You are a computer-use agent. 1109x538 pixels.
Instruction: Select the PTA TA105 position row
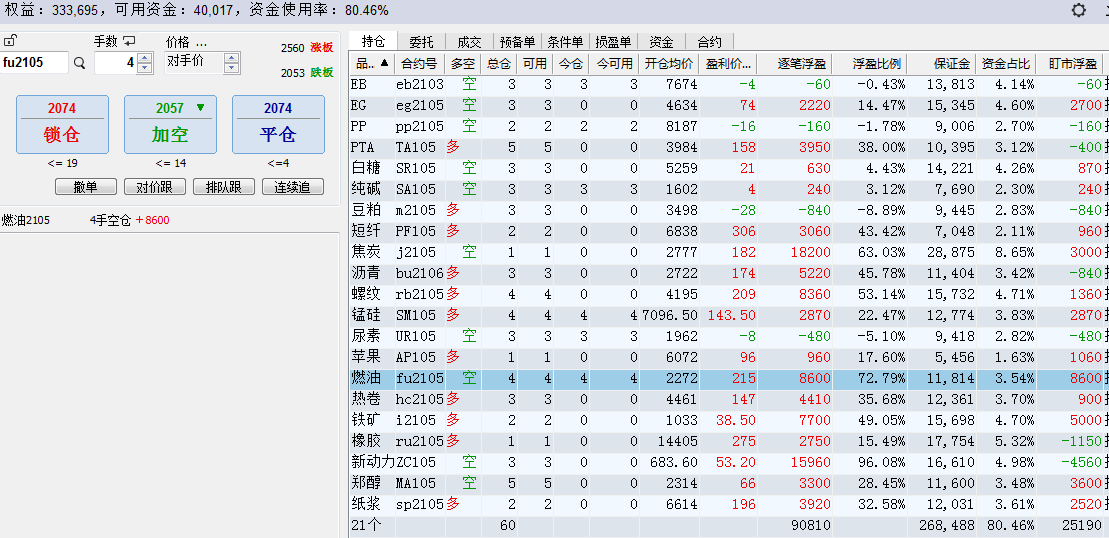728,147
